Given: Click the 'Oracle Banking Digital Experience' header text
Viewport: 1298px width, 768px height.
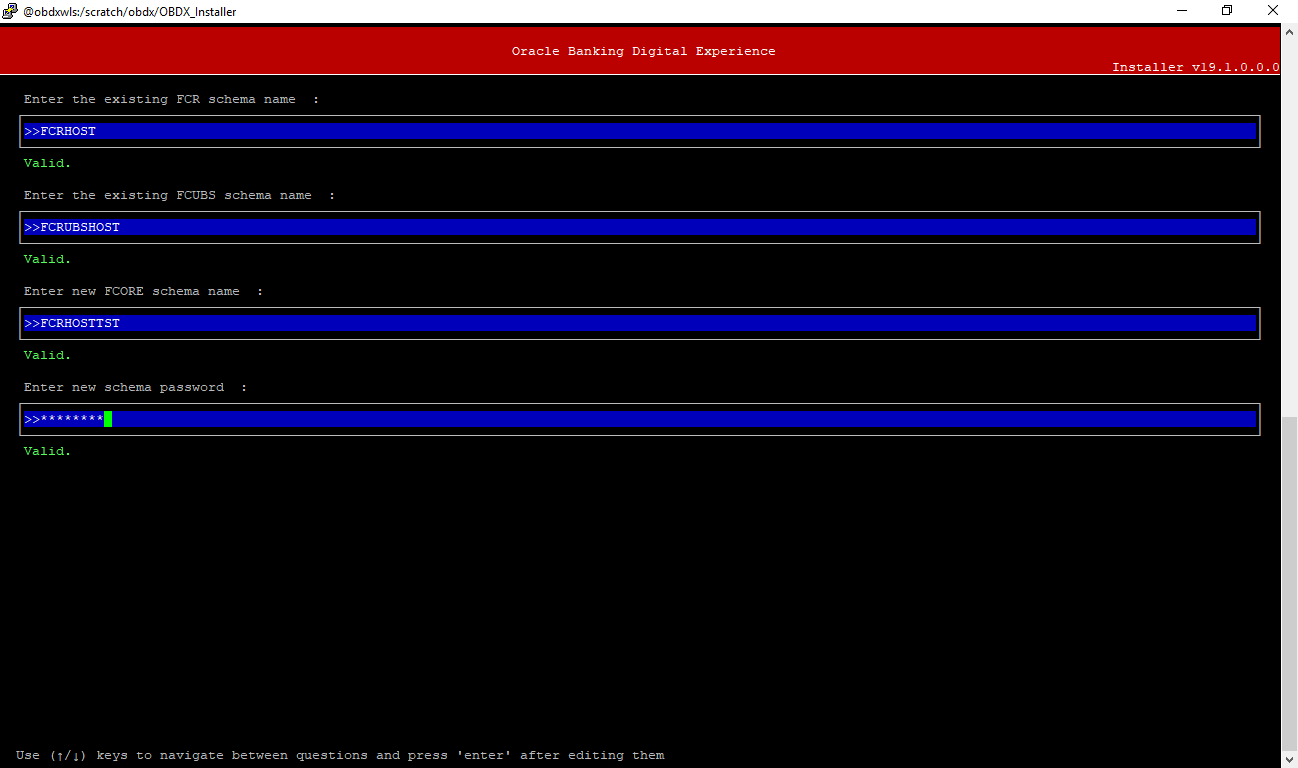Looking at the screenshot, I should pyautogui.click(x=643, y=51).
